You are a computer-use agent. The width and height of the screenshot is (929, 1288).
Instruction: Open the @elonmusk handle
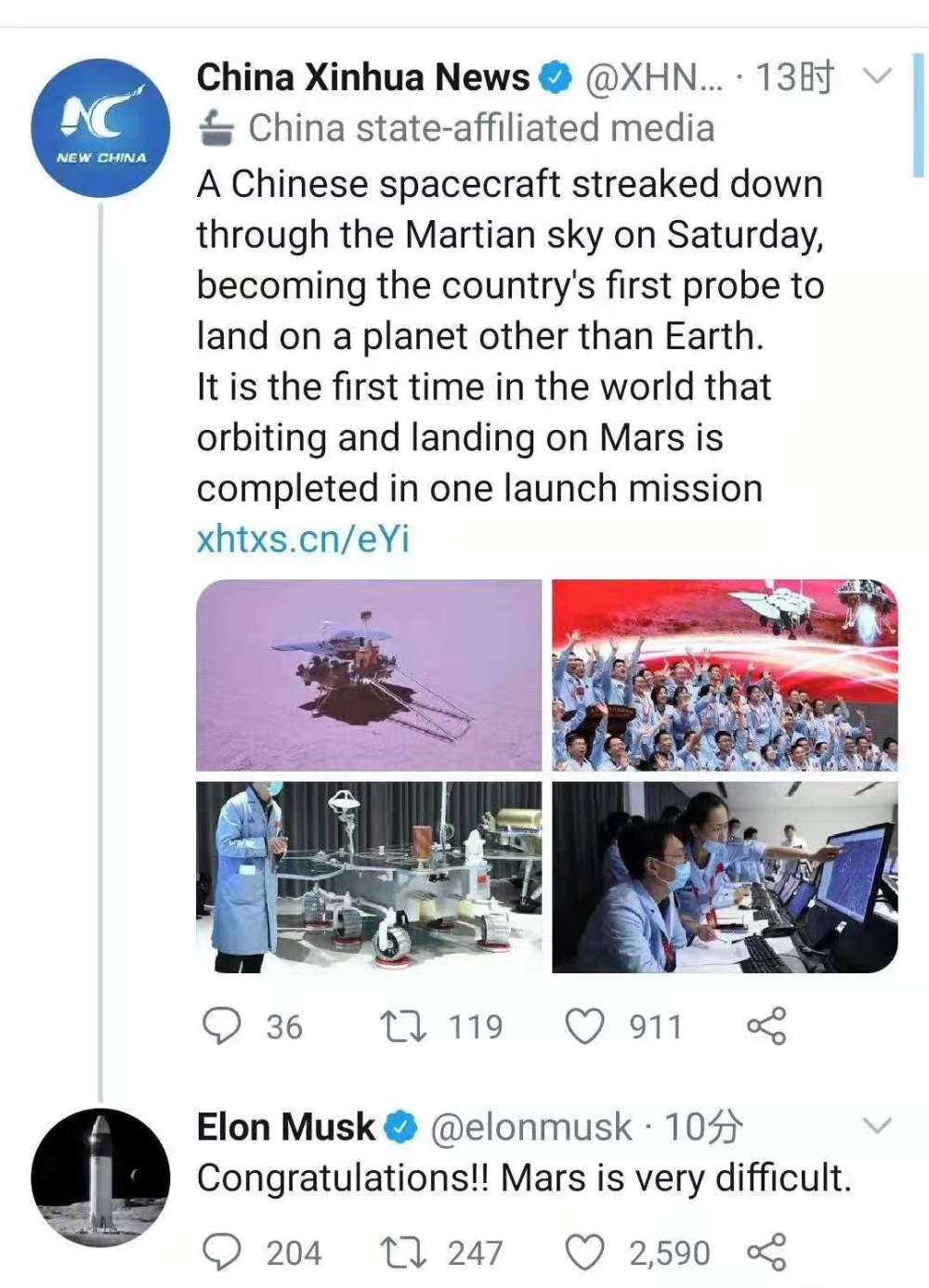click(x=531, y=1127)
